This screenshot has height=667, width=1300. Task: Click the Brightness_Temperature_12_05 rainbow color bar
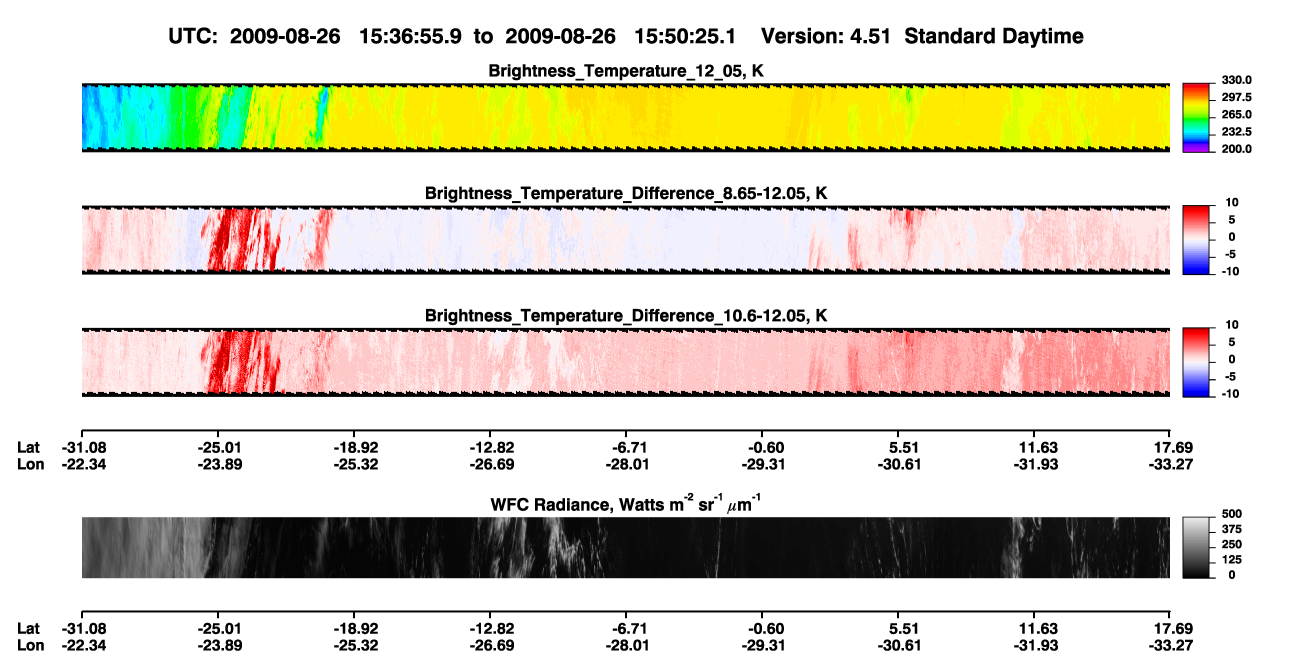point(1196,118)
